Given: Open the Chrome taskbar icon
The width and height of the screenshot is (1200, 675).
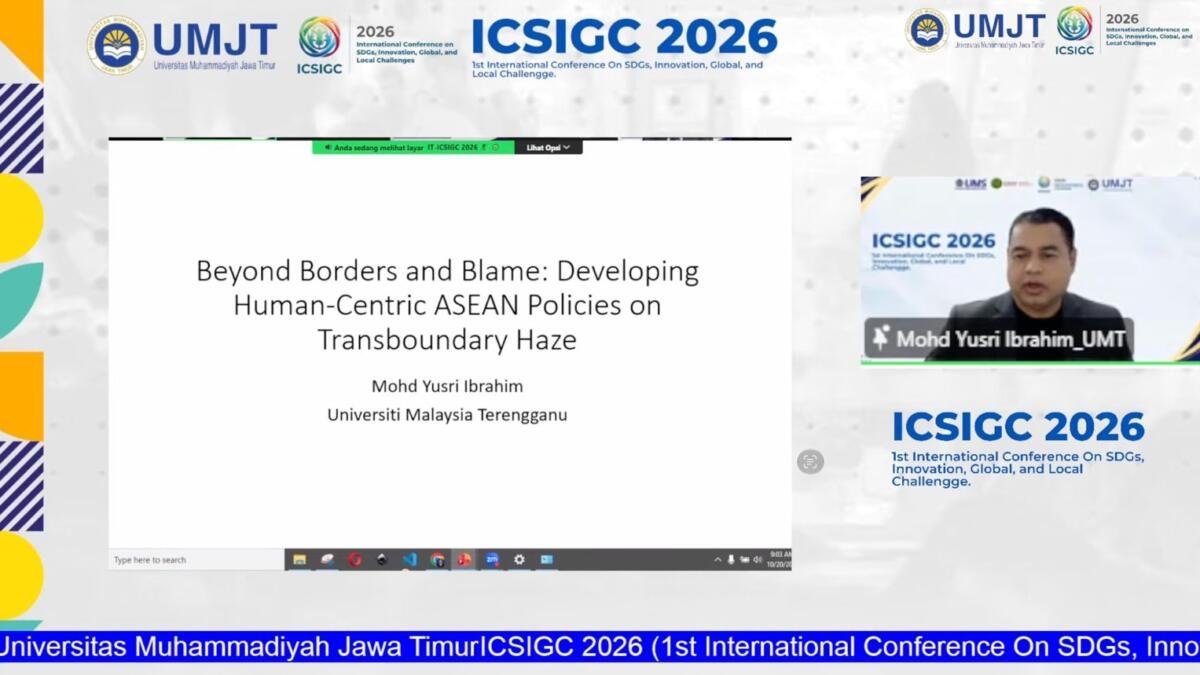Looking at the screenshot, I should pyautogui.click(x=437, y=560).
